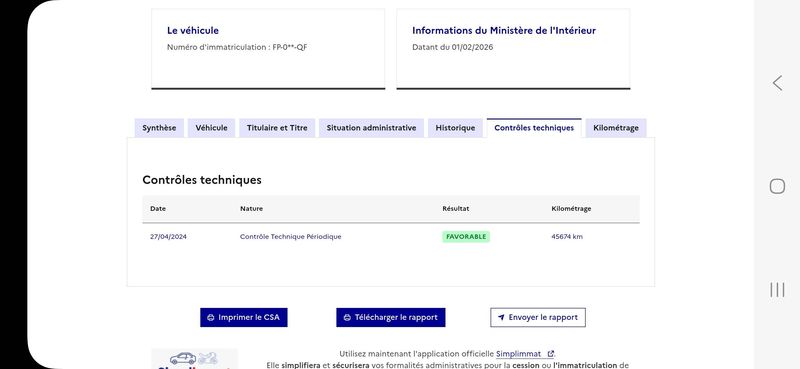Click the Contrôles techniques section heading
This screenshot has width=800, height=369.
click(x=202, y=180)
